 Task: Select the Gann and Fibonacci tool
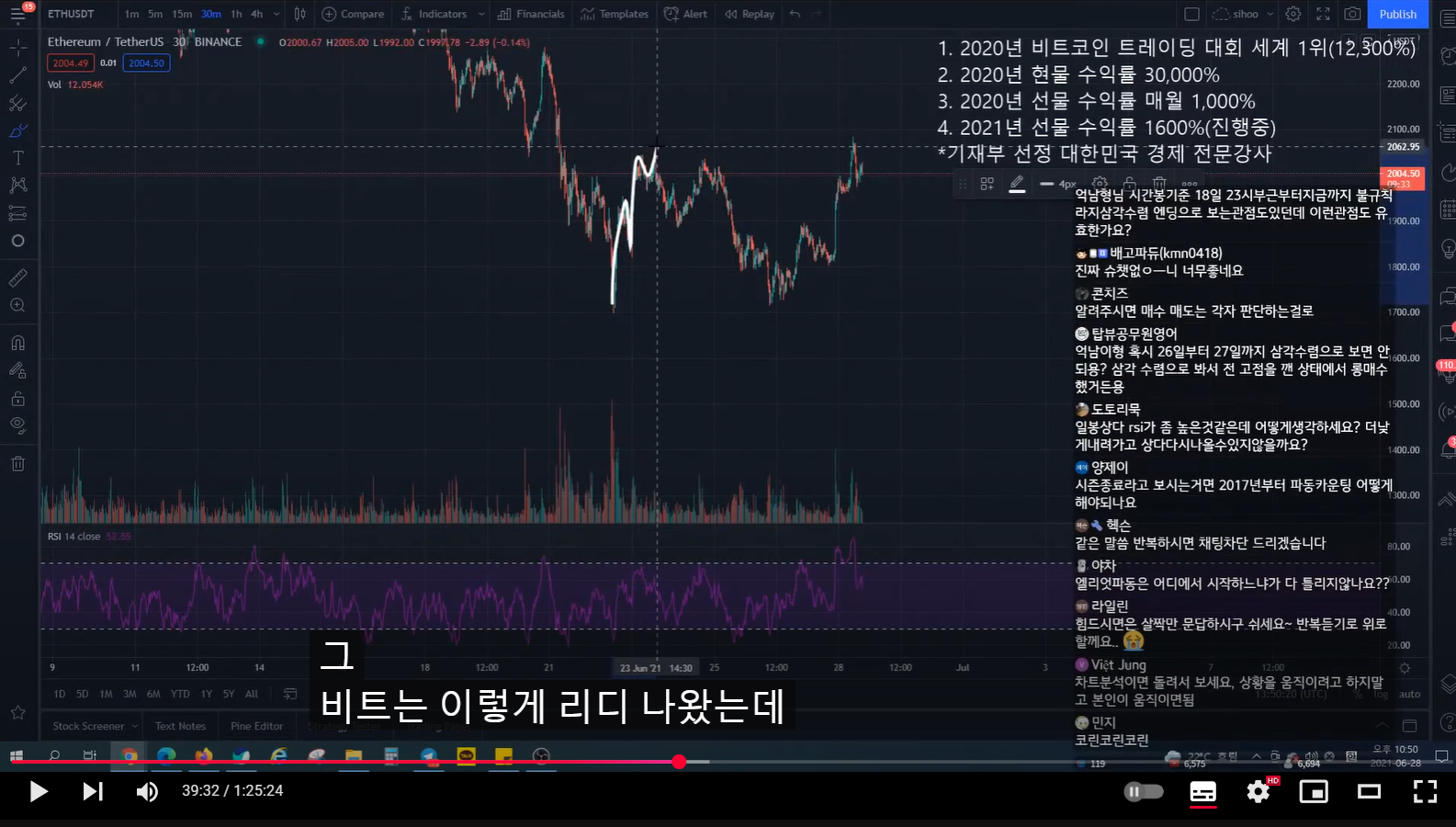tap(17, 102)
